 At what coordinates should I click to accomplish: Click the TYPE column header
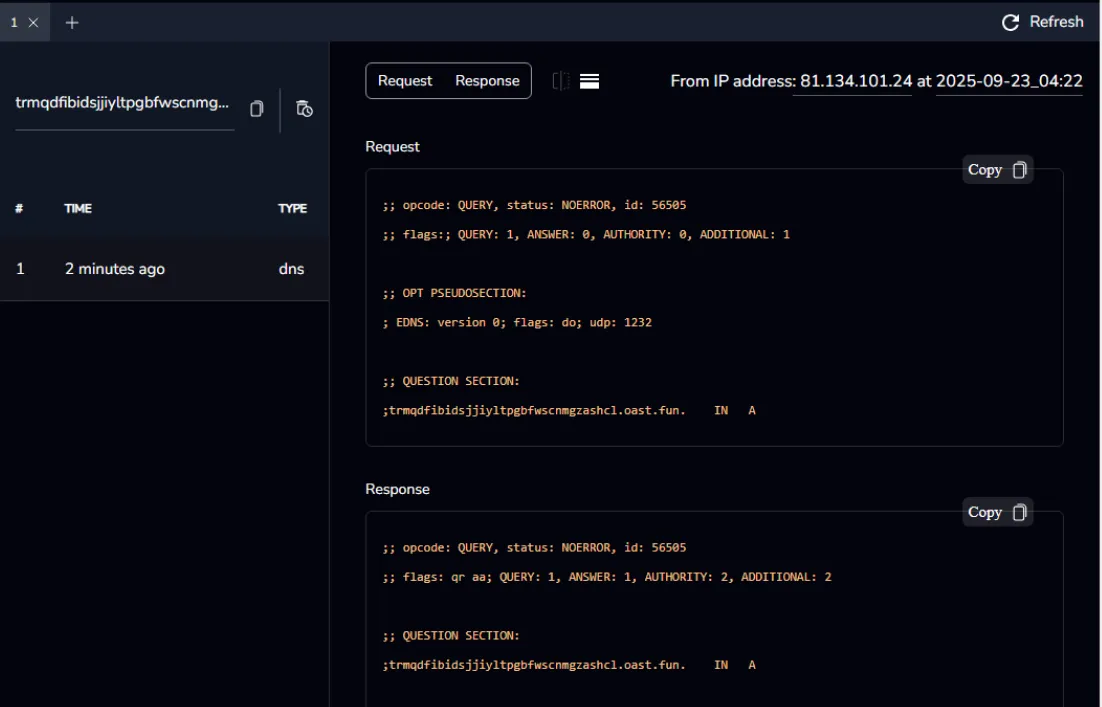(x=292, y=209)
